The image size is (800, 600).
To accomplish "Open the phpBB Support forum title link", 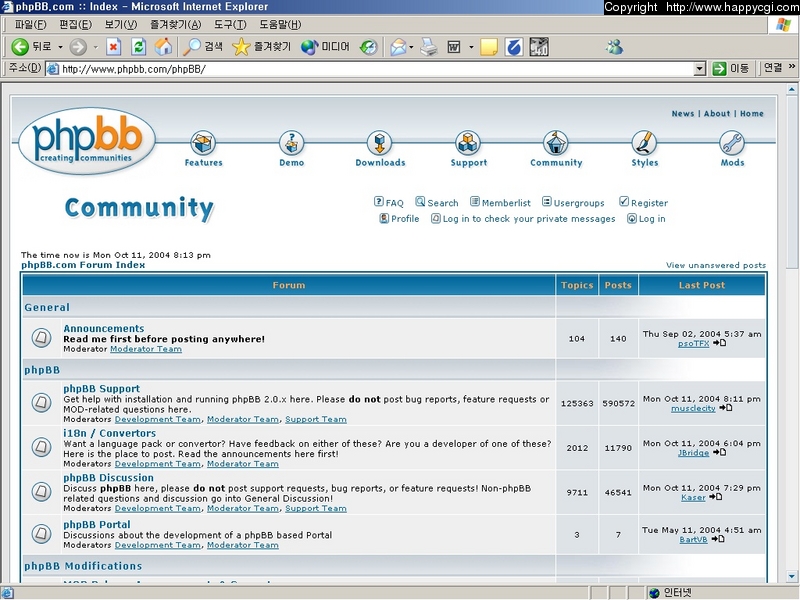I will [x=102, y=389].
